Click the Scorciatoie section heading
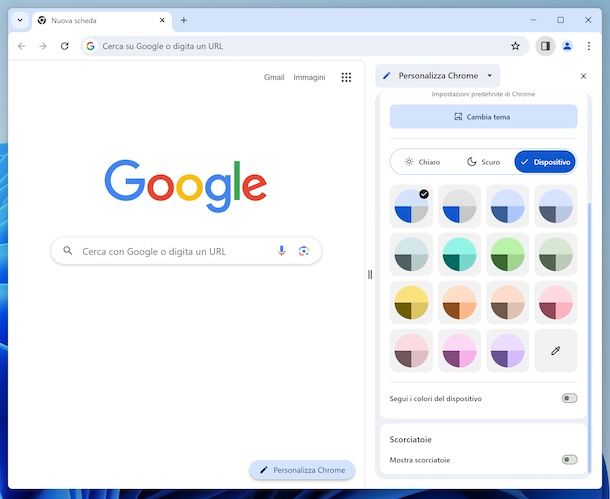Screen dimensions: 610x499 tap(410, 439)
